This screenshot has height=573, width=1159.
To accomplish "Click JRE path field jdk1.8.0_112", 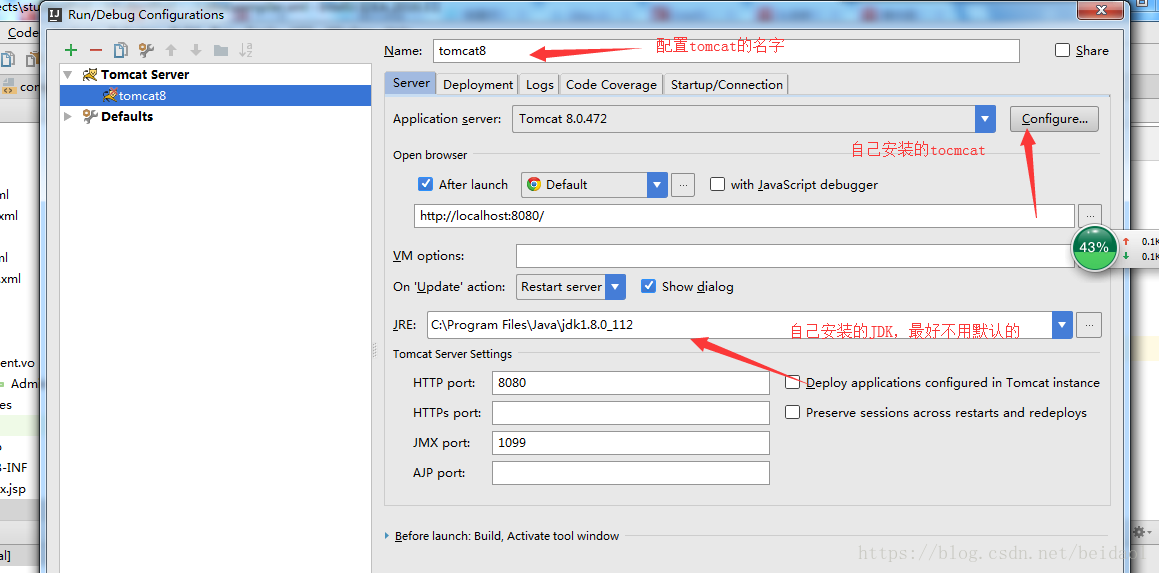I will click(740, 325).
